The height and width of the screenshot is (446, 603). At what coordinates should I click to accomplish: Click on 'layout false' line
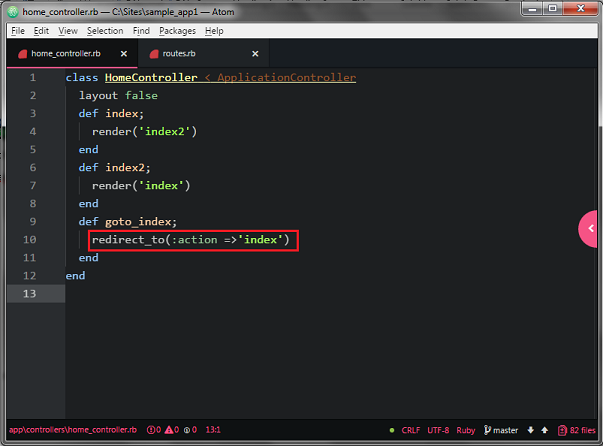118,96
